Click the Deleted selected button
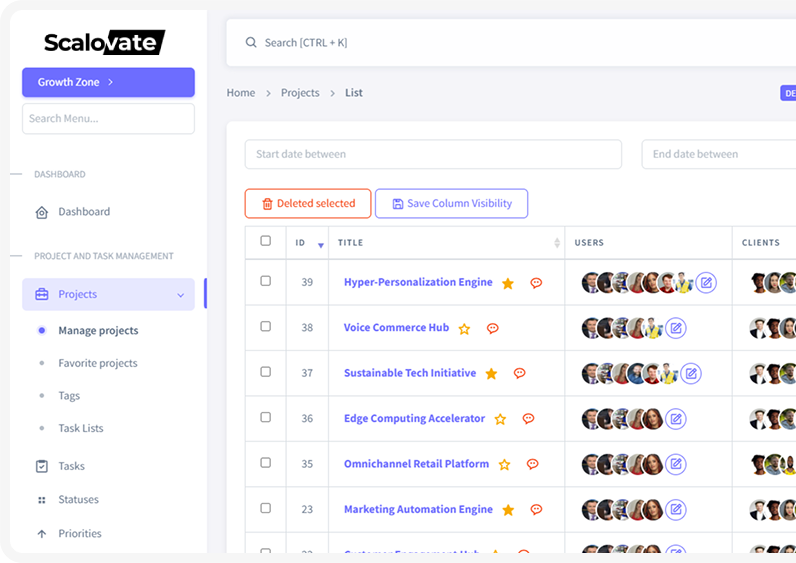796x563 pixels. coord(308,204)
